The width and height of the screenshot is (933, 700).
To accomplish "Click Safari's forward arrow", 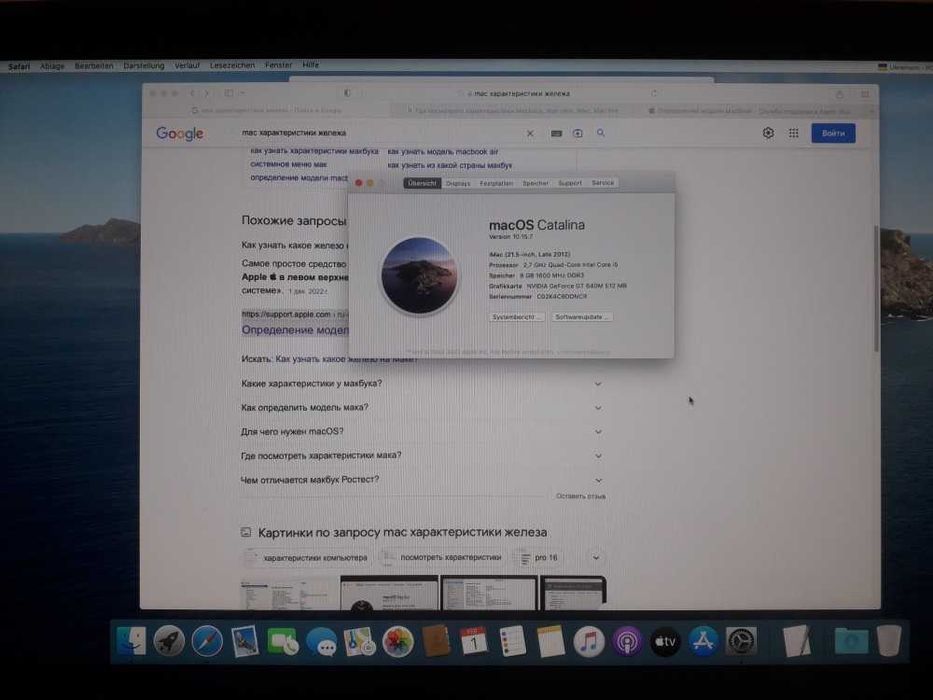I will (206, 93).
